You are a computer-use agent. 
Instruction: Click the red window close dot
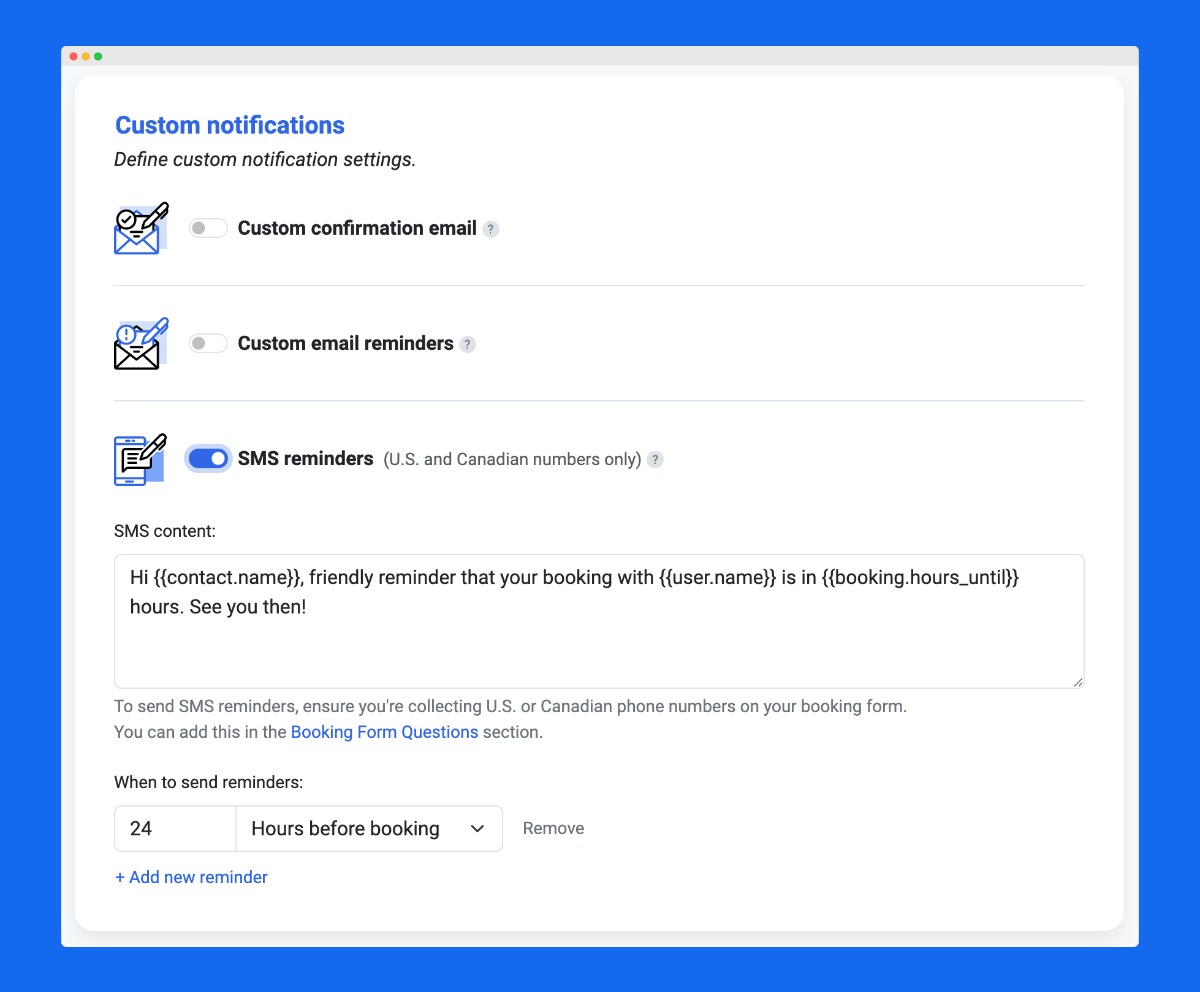(74, 56)
